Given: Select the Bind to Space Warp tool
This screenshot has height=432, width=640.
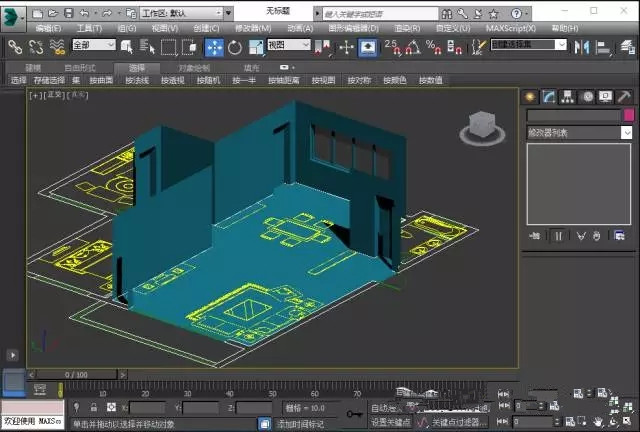Looking at the screenshot, I should point(57,47).
